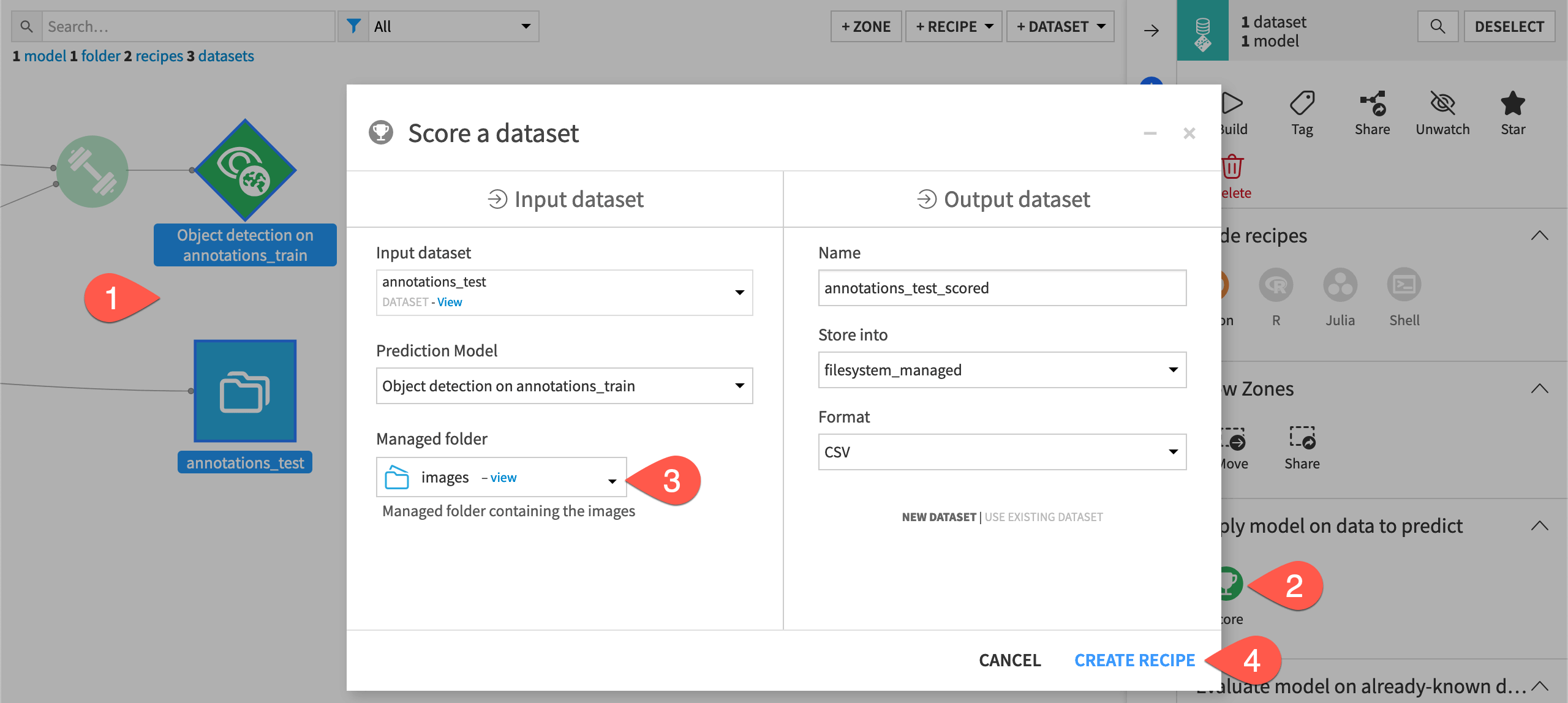1568x703 pixels.
Task: Click the Unwatch eye icon
Action: pyautogui.click(x=1442, y=103)
